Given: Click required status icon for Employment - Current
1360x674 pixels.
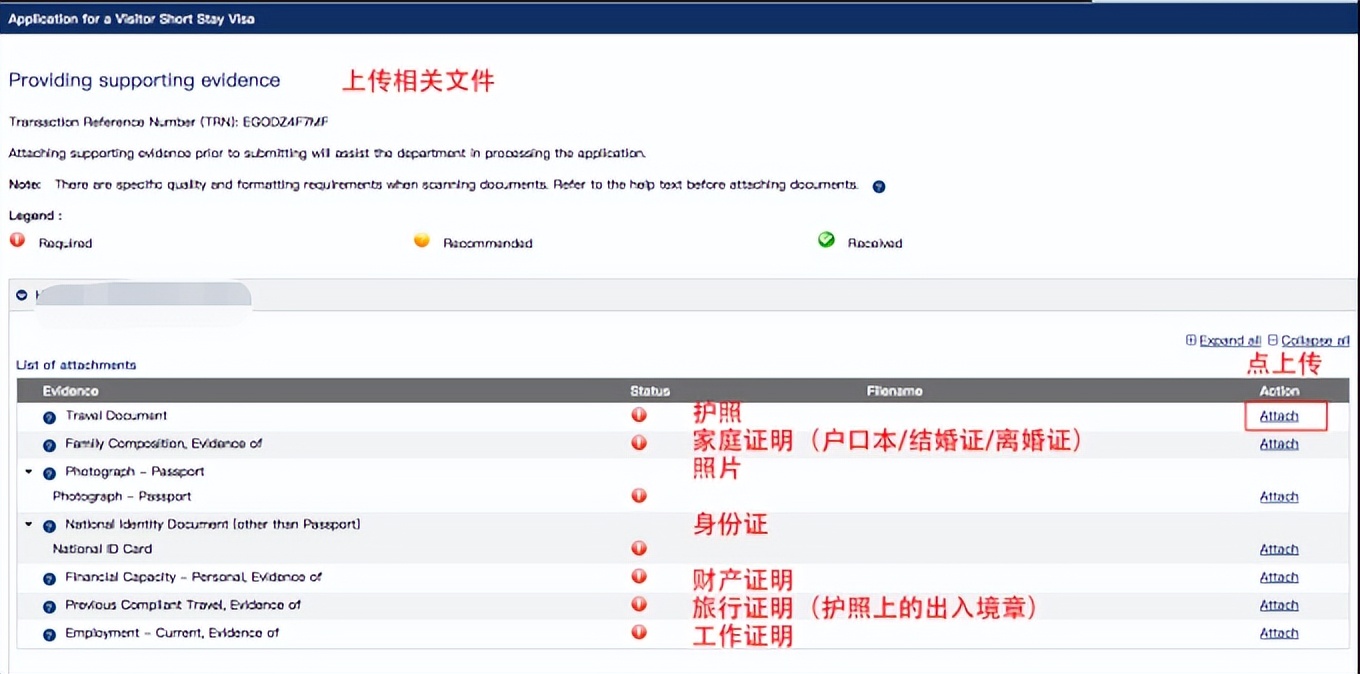Looking at the screenshot, I should click(639, 632).
